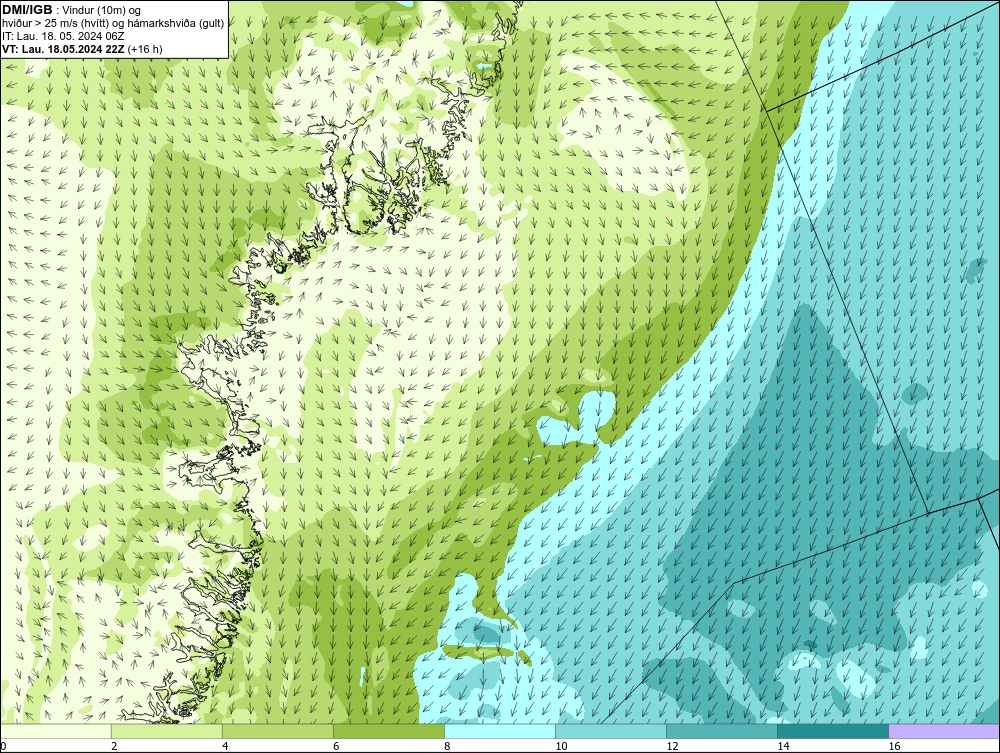Viewport: 1000px width, 753px height.
Task: Click the "(+16 h)" forecast offset text
Action: click(x=145, y=49)
